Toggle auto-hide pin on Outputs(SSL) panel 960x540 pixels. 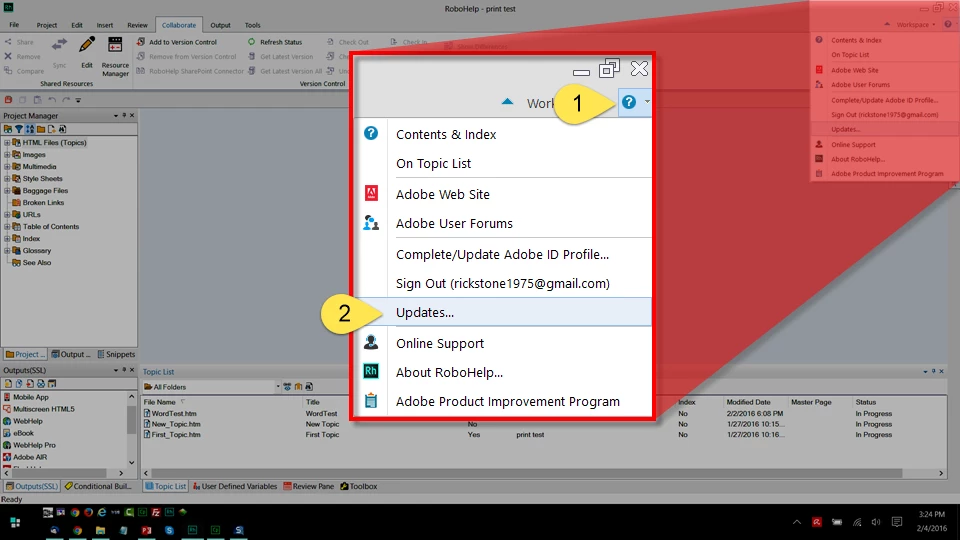pos(124,370)
